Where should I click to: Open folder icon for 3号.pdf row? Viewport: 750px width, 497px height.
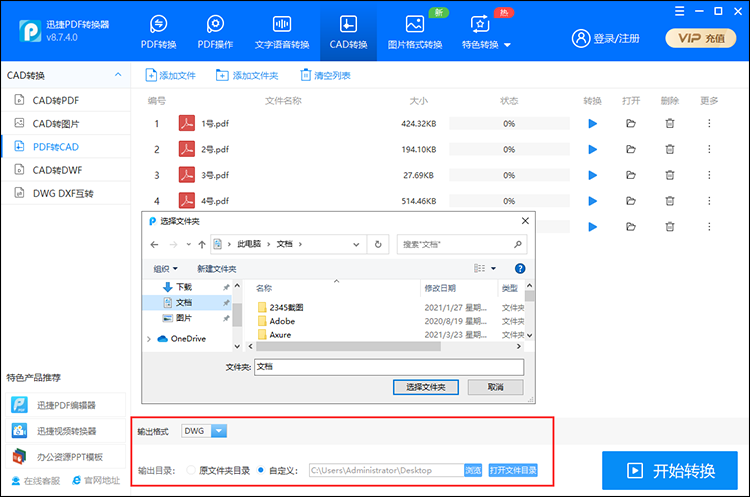tap(631, 175)
